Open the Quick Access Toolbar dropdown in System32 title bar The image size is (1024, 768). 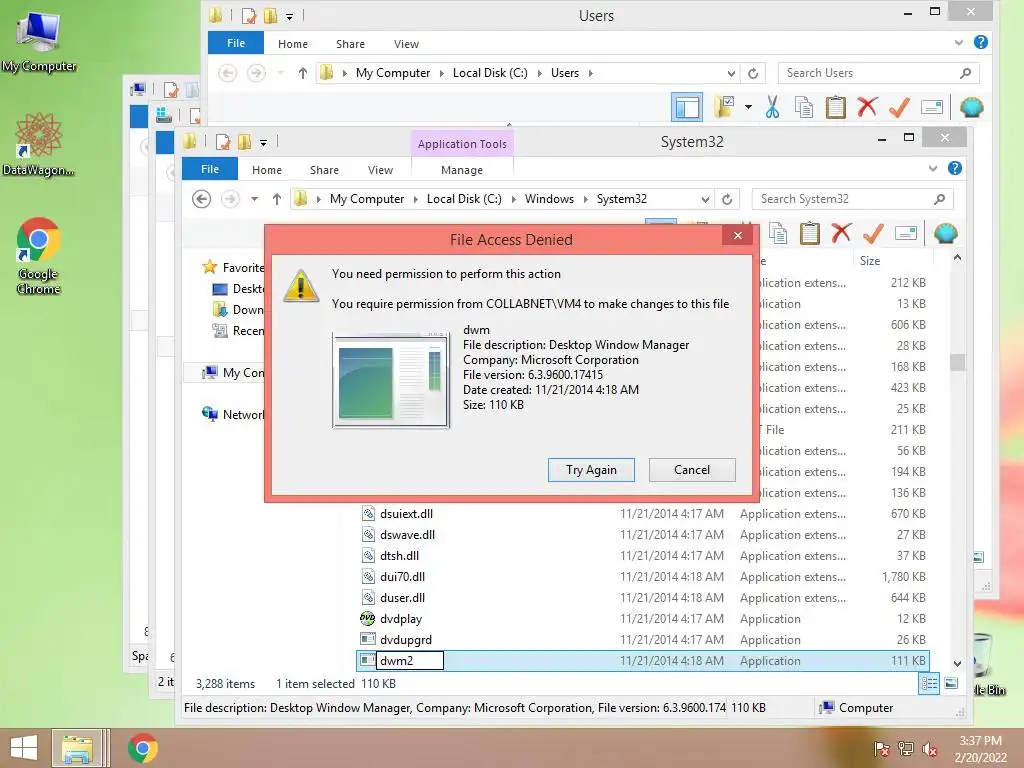(263, 142)
